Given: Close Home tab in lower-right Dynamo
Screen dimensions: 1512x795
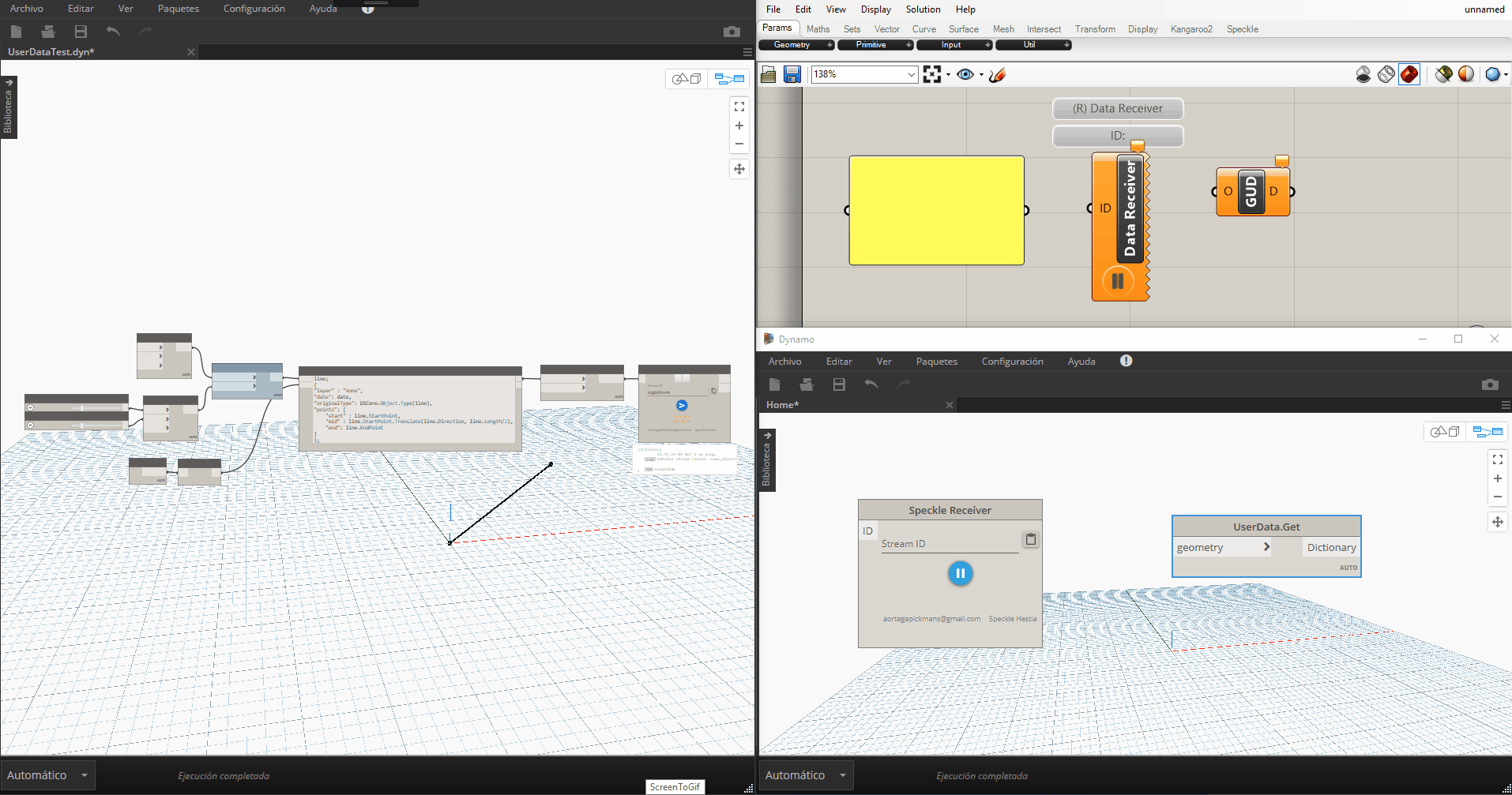Looking at the screenshot, I should click(950, 405).
